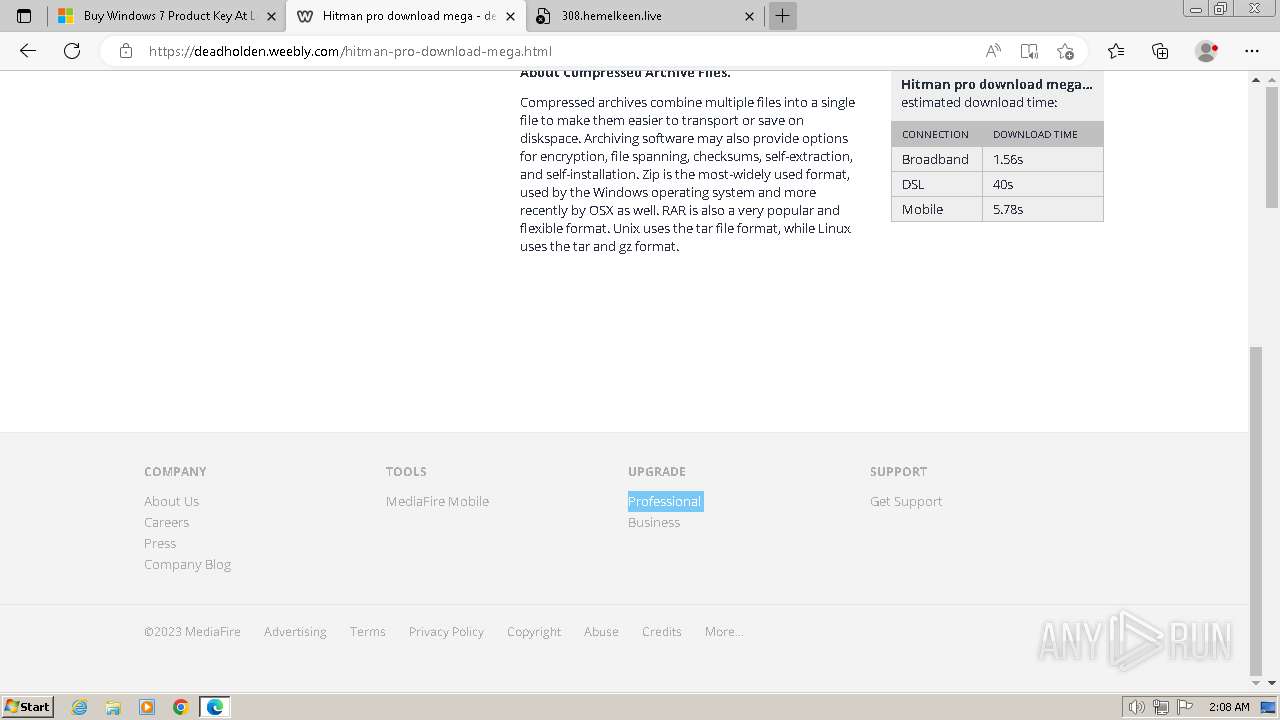Open the tab actions menu icon
This screenshot has width=1280, height=720.
24,16
